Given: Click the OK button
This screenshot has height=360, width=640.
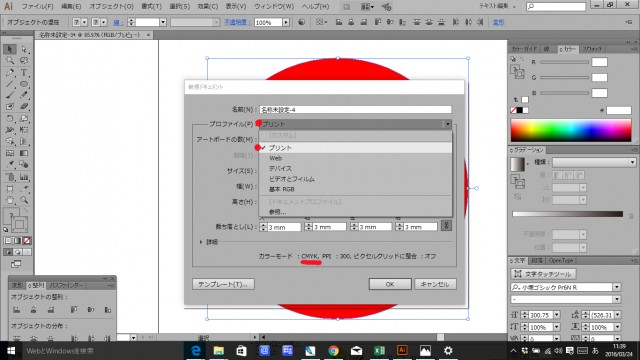Looking at the screenshot, I should click(390, 284).
